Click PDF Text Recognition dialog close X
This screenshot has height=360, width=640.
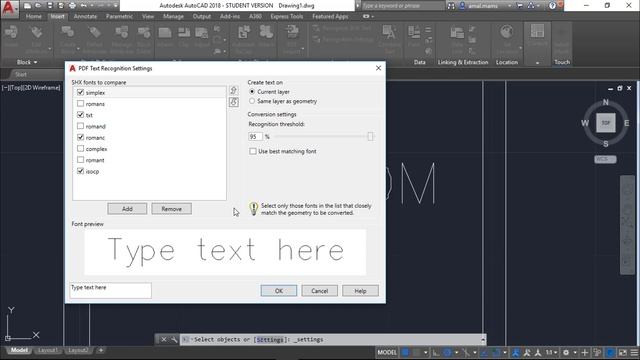pyautogui.click(x=378, y=68)
